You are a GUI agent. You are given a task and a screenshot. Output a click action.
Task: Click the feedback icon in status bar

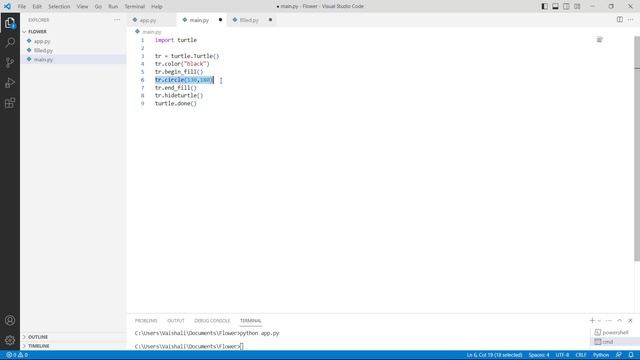click(x=619, y=355)
